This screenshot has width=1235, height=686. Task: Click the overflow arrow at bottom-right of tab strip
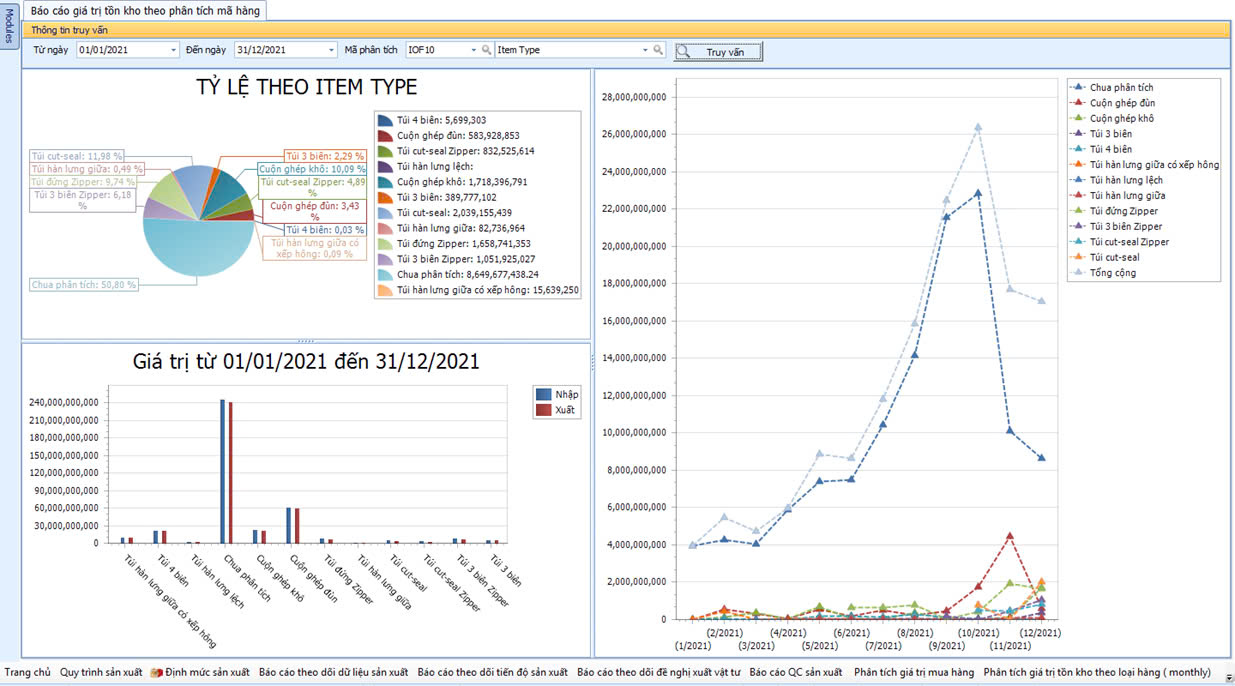(x=1229, y=677)
